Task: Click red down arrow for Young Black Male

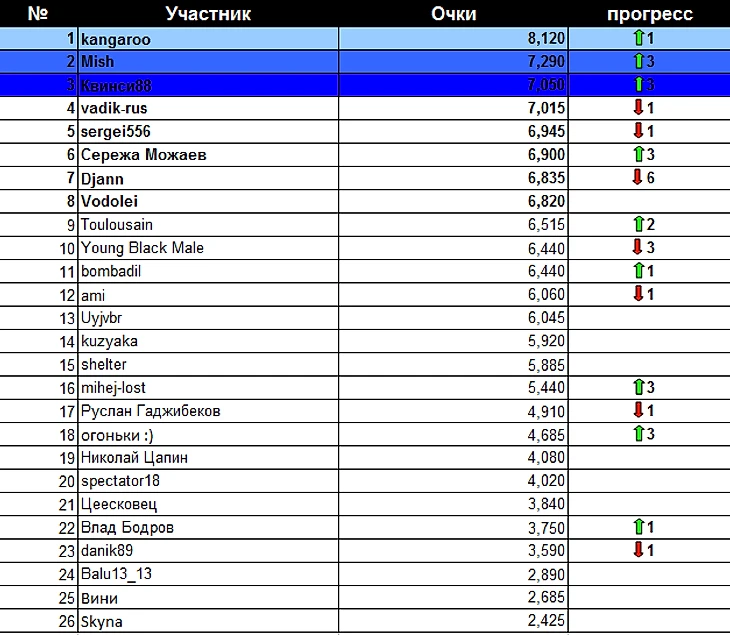Action: (636, 248)
